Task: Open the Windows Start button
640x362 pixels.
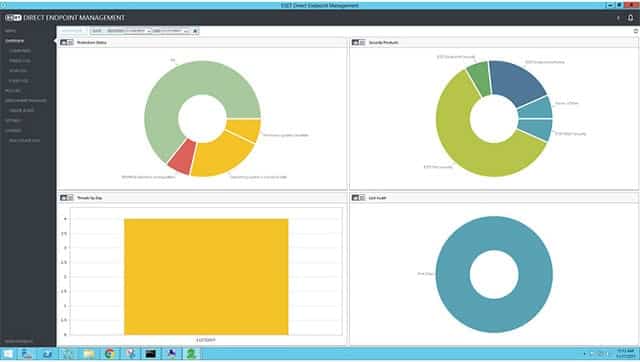Action: (8, 354)
